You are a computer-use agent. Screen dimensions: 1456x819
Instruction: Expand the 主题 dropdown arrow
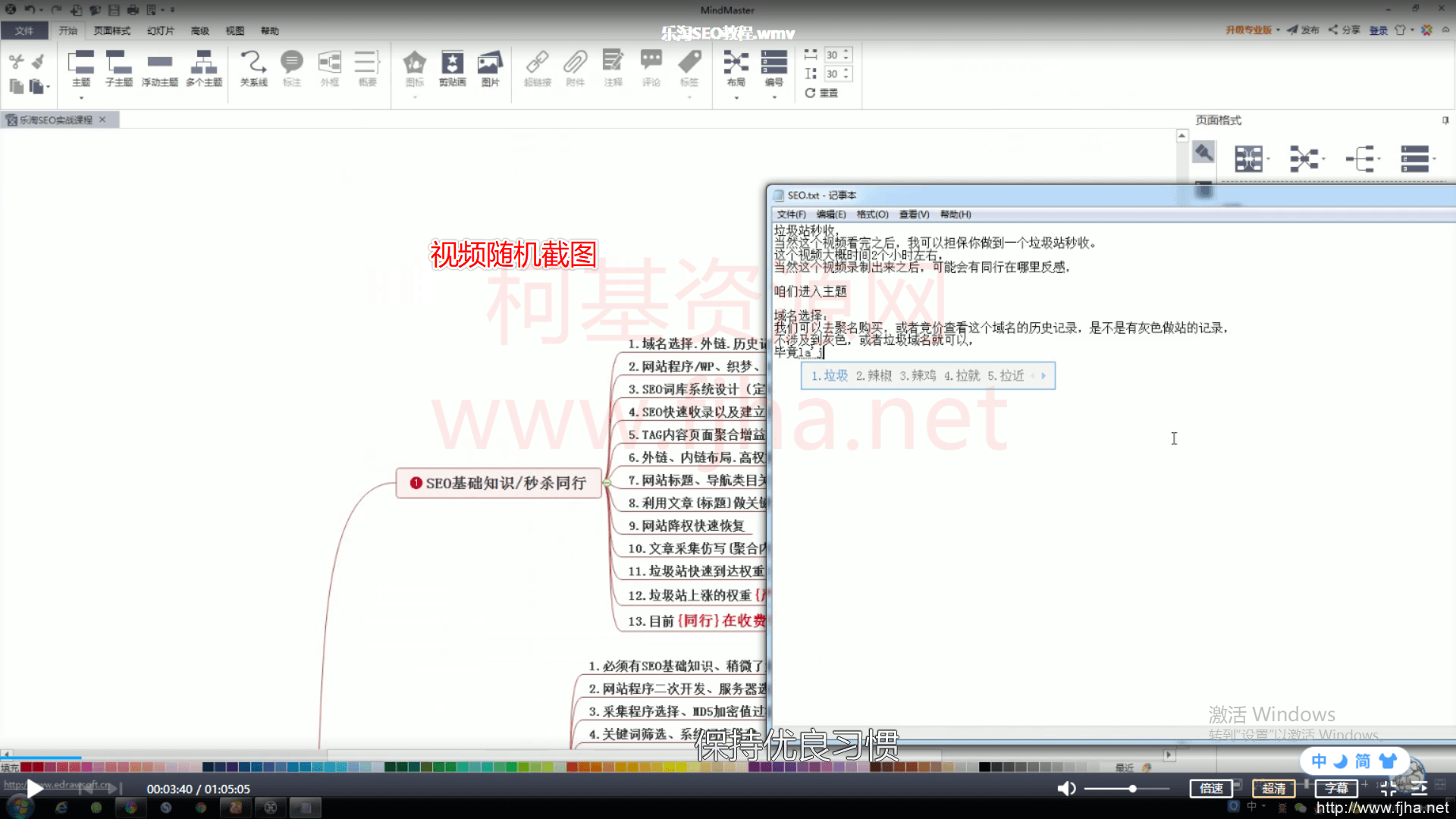[x=81, y=98]
